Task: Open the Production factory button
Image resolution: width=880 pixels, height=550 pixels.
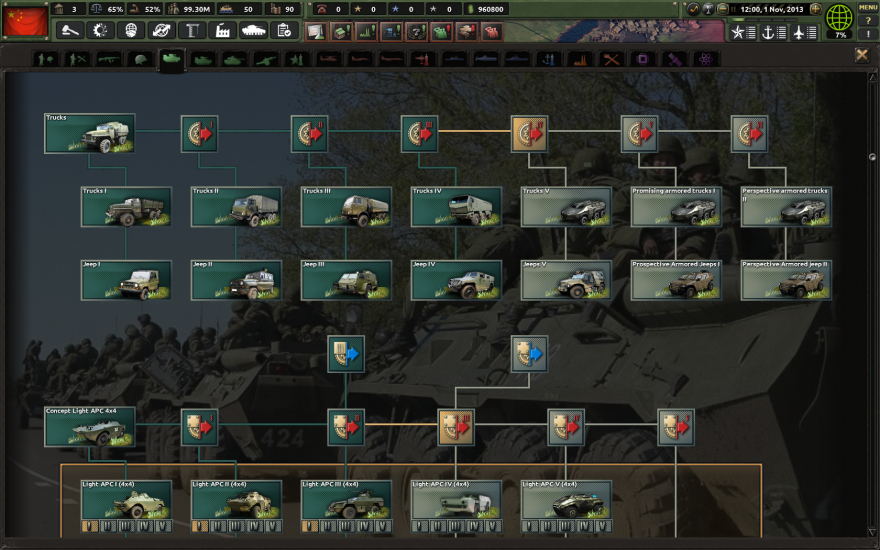Action: 223,30
